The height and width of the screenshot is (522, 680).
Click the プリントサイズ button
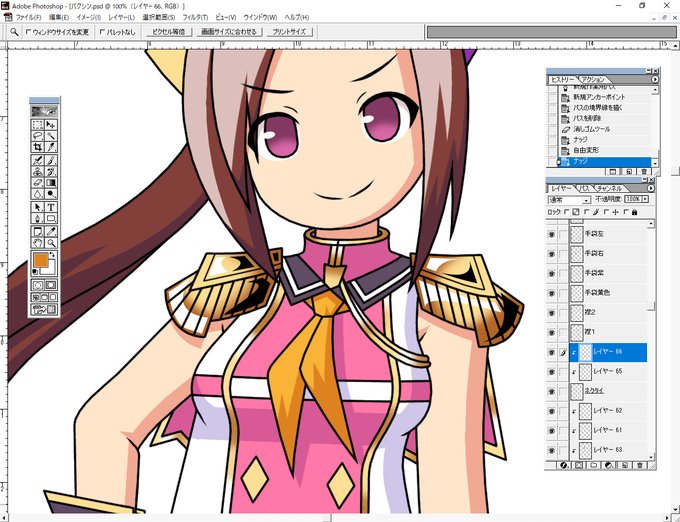click(289, 32)
